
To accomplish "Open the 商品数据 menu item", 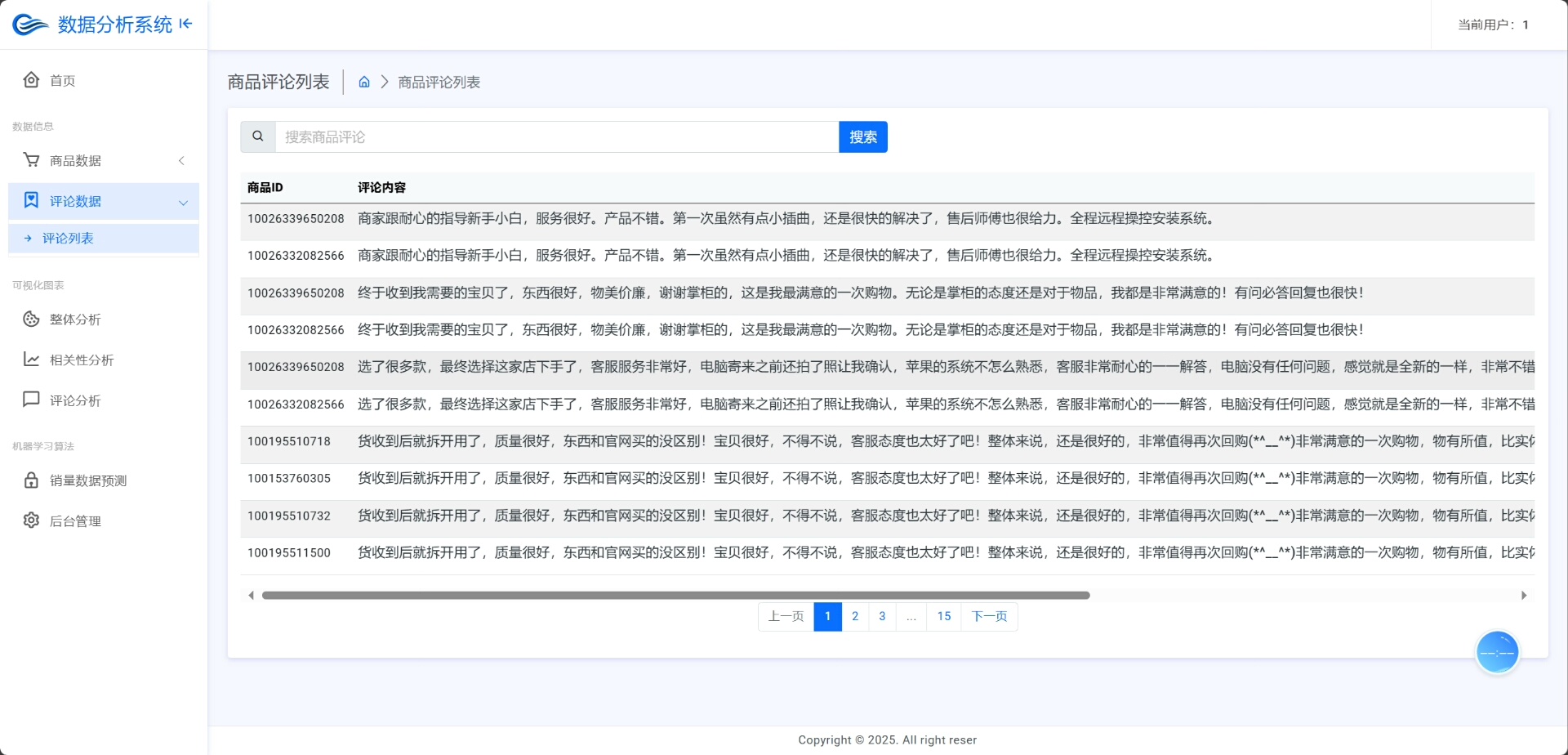I will (104, 161).
